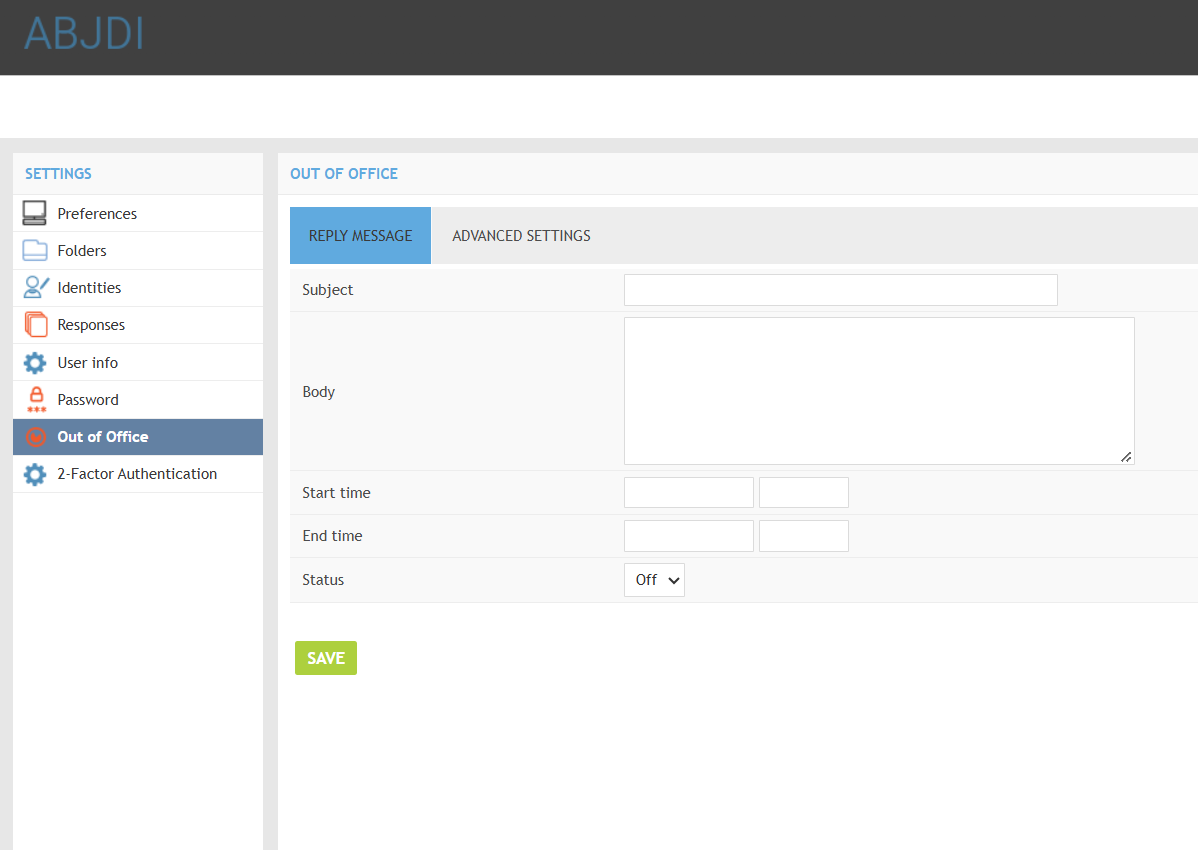Click the SETTINGS panel heading
This screenshot has height=850, width=1198.
(58, 173)
